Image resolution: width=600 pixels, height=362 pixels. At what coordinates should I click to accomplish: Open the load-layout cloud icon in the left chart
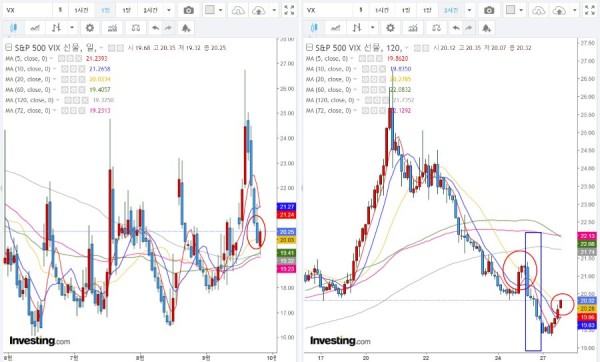pos(238,10)
